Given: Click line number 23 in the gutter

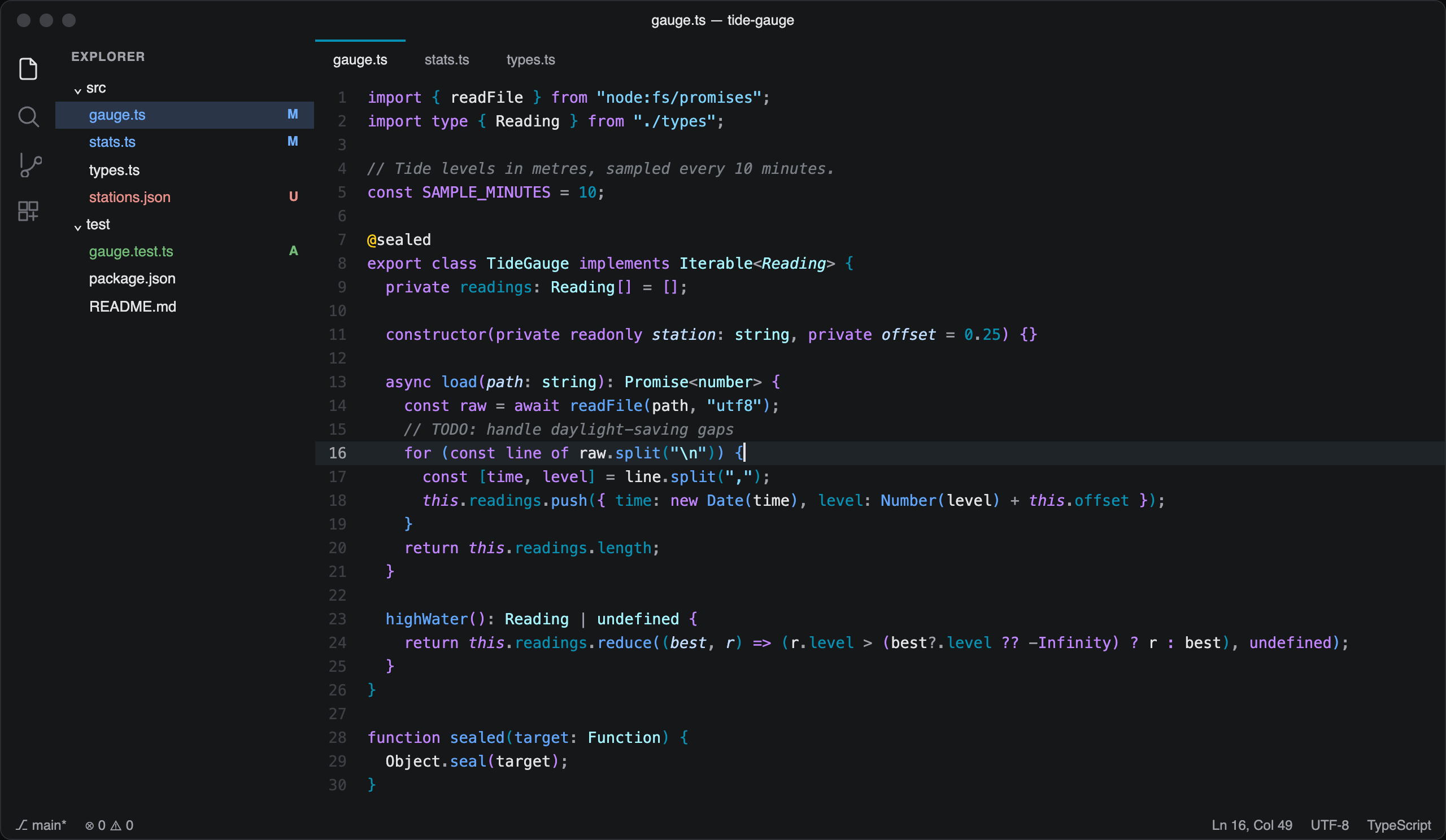Looking at the screenshot, I should coord(337,619).
